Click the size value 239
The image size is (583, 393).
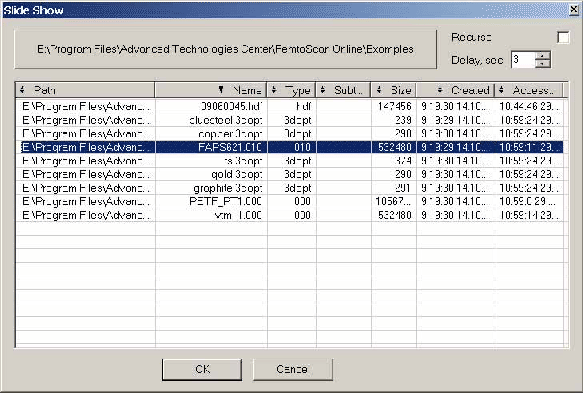tap(403, 120)
